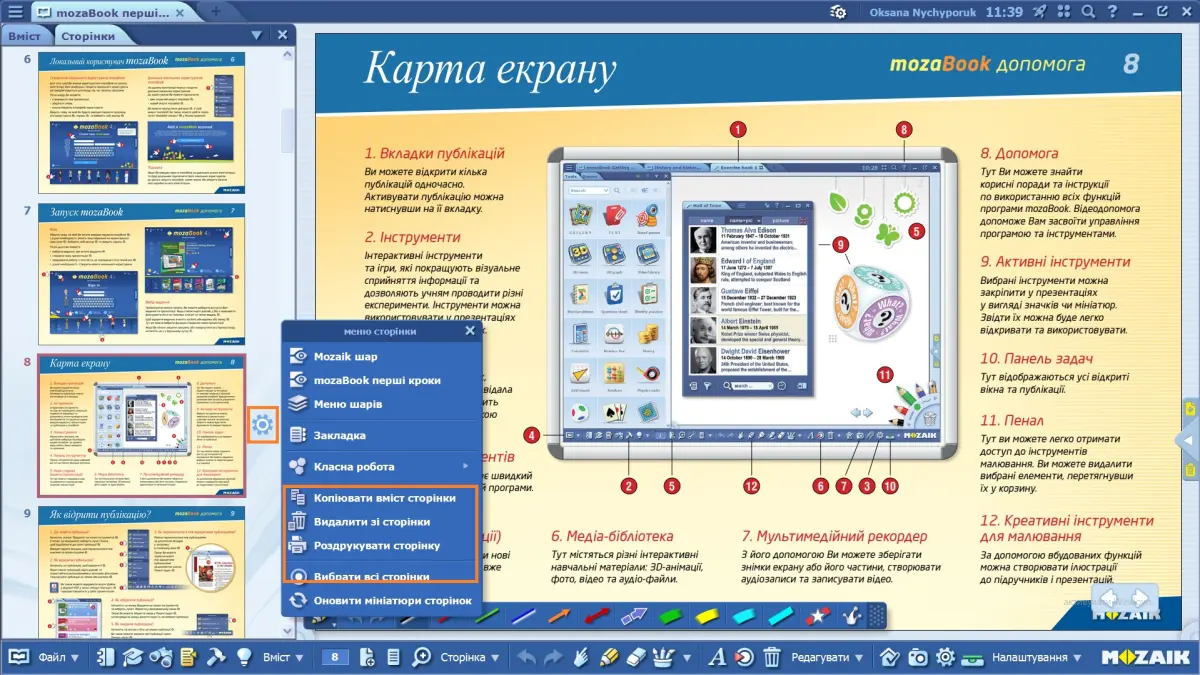This screenshot has height=675, width=1200.
Task: Expand the Налаштування dropdown menu
Action: (x=1036, y=658)
